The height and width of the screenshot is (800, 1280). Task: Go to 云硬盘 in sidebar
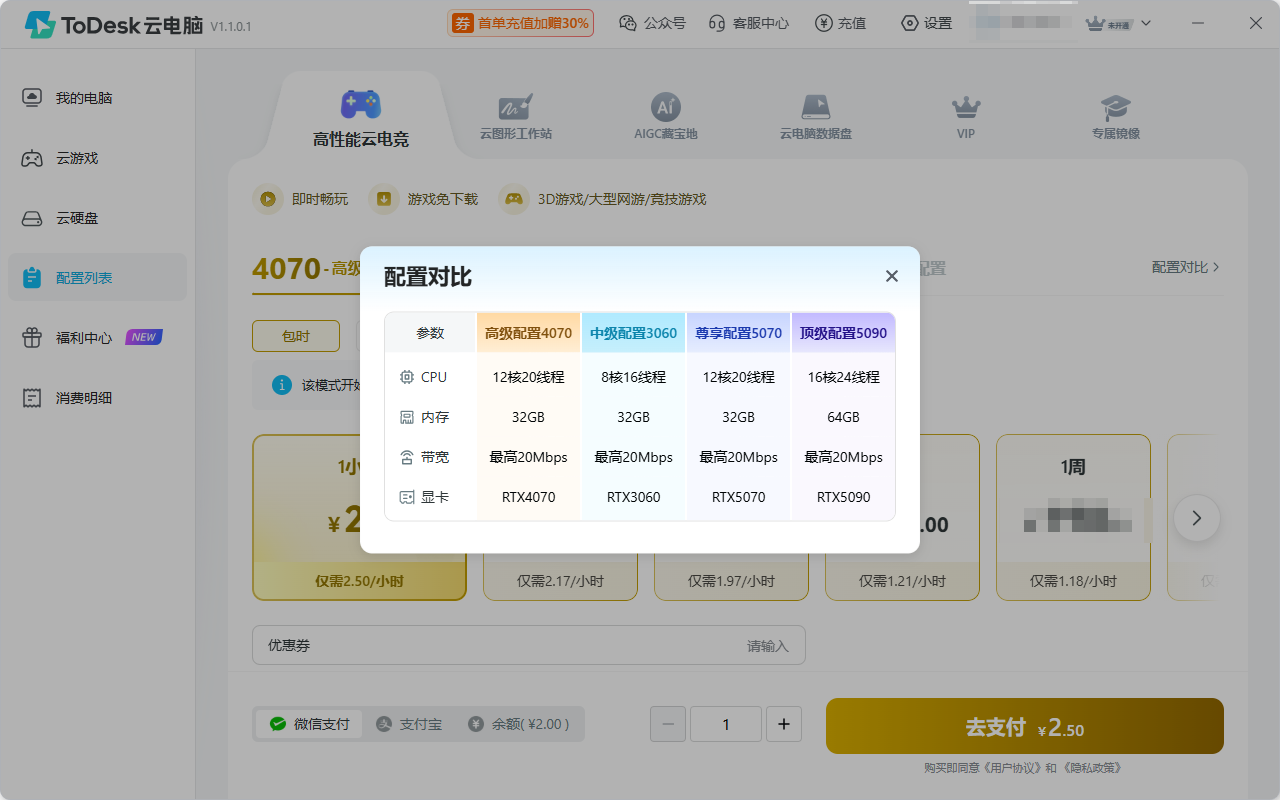click(97, 218)
